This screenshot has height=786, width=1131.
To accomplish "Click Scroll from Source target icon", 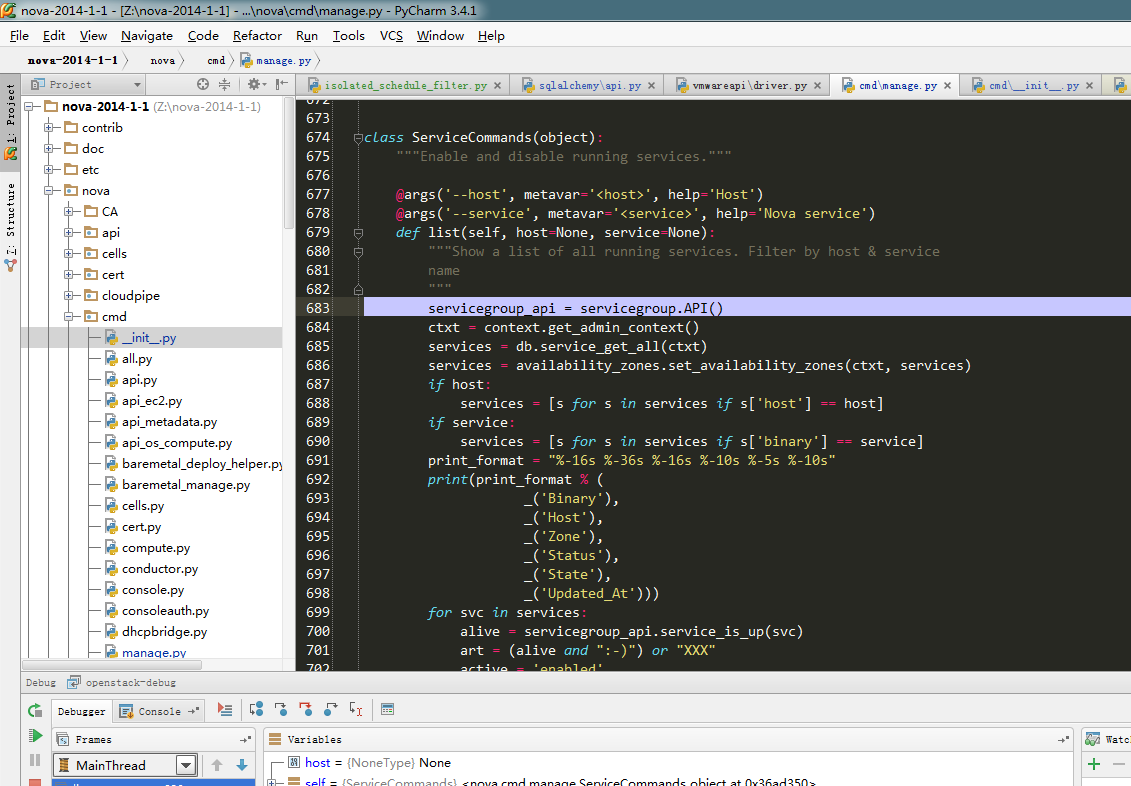I will pyautogui.click(x=203, y=84).
